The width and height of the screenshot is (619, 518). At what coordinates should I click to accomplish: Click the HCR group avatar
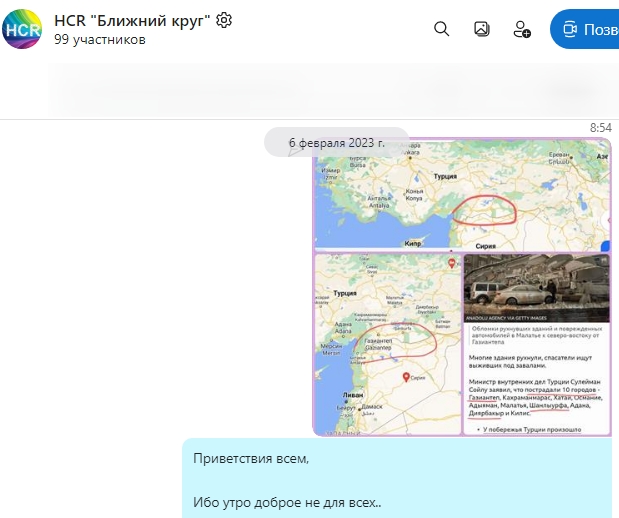click(x=22, y=29)
